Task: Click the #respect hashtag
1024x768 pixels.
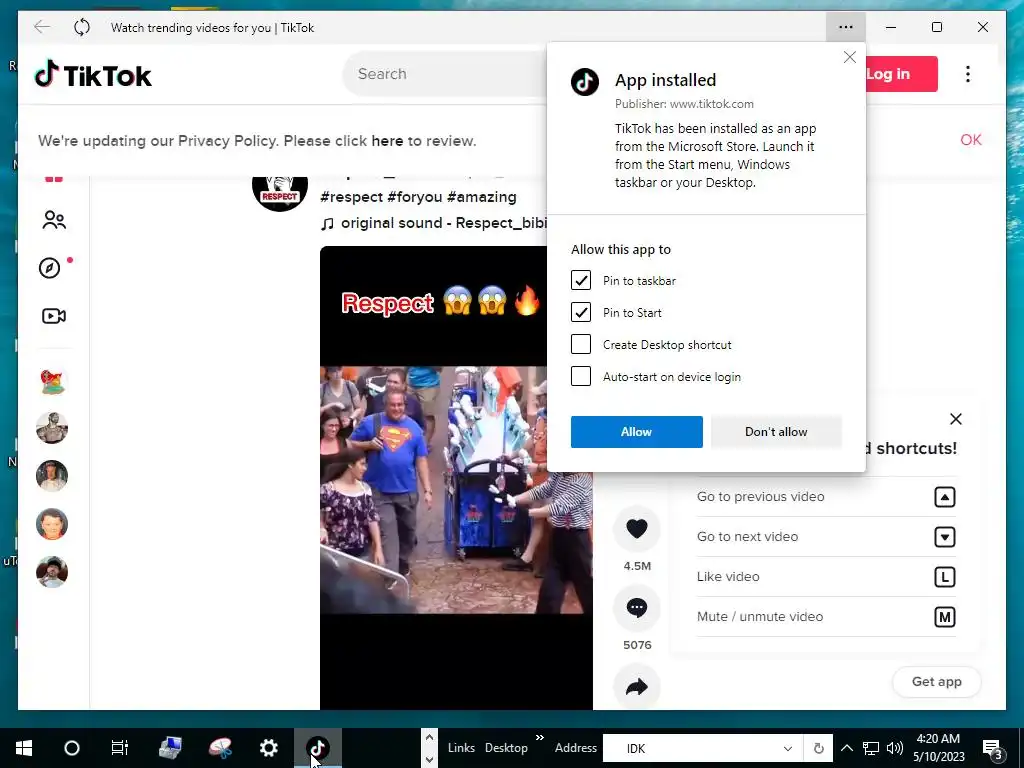Action: [351, 197]
